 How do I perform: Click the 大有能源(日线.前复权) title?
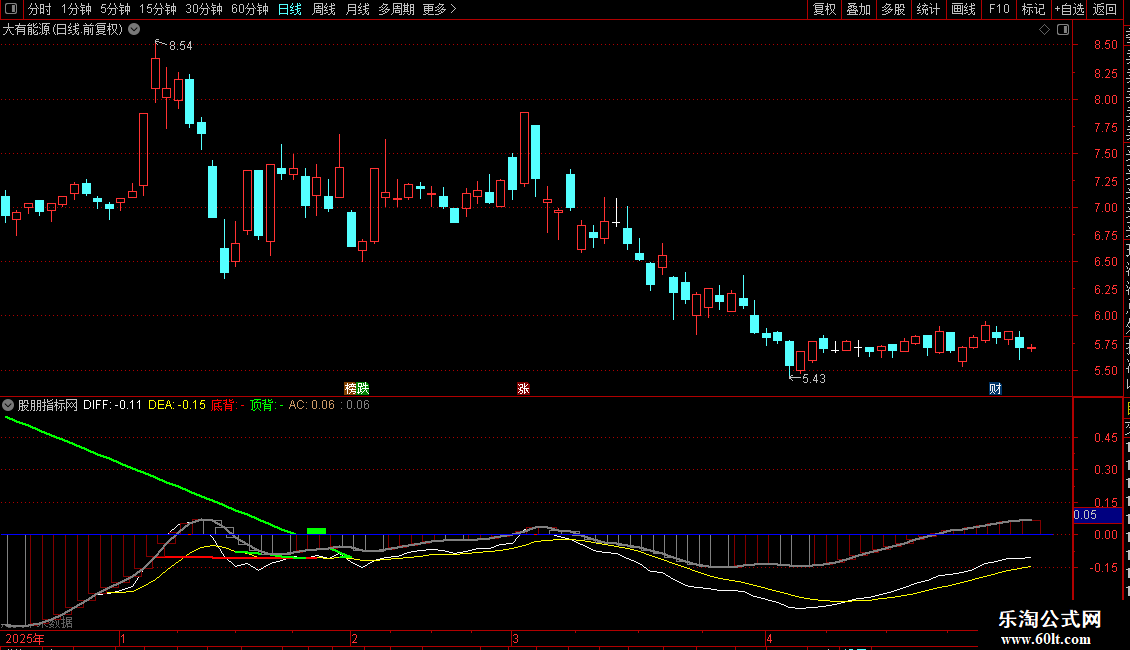pos(63,30)
